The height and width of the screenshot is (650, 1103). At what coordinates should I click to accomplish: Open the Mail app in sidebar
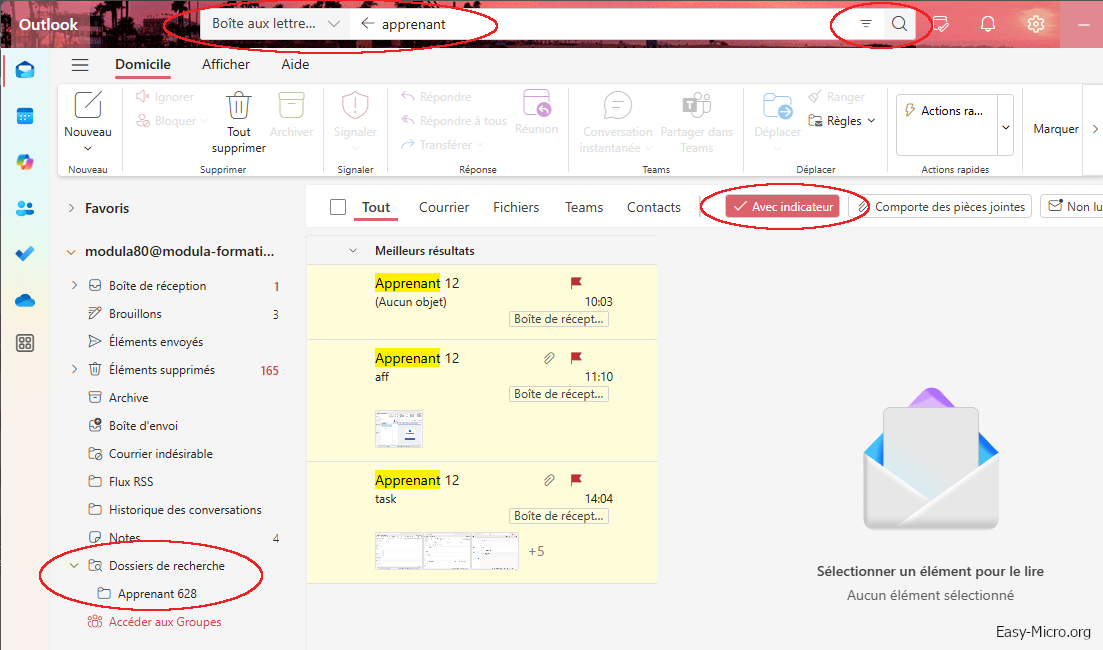pyautogui.click(x=25, y=70)
